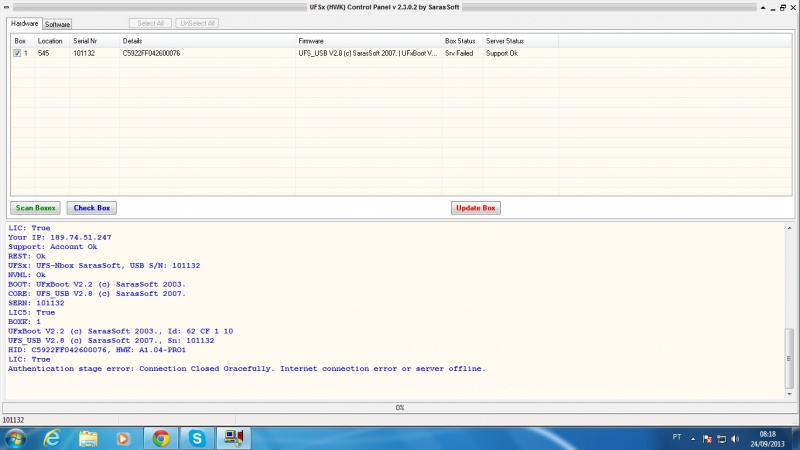Select details cell C5922FF042600076
800x450 pixels.
pos(152,53)
